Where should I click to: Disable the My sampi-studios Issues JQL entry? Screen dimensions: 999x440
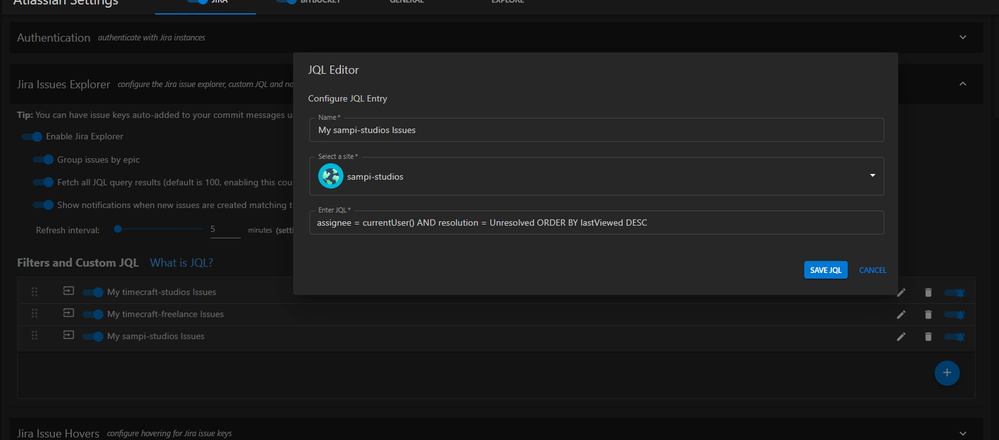pos(93,336)
